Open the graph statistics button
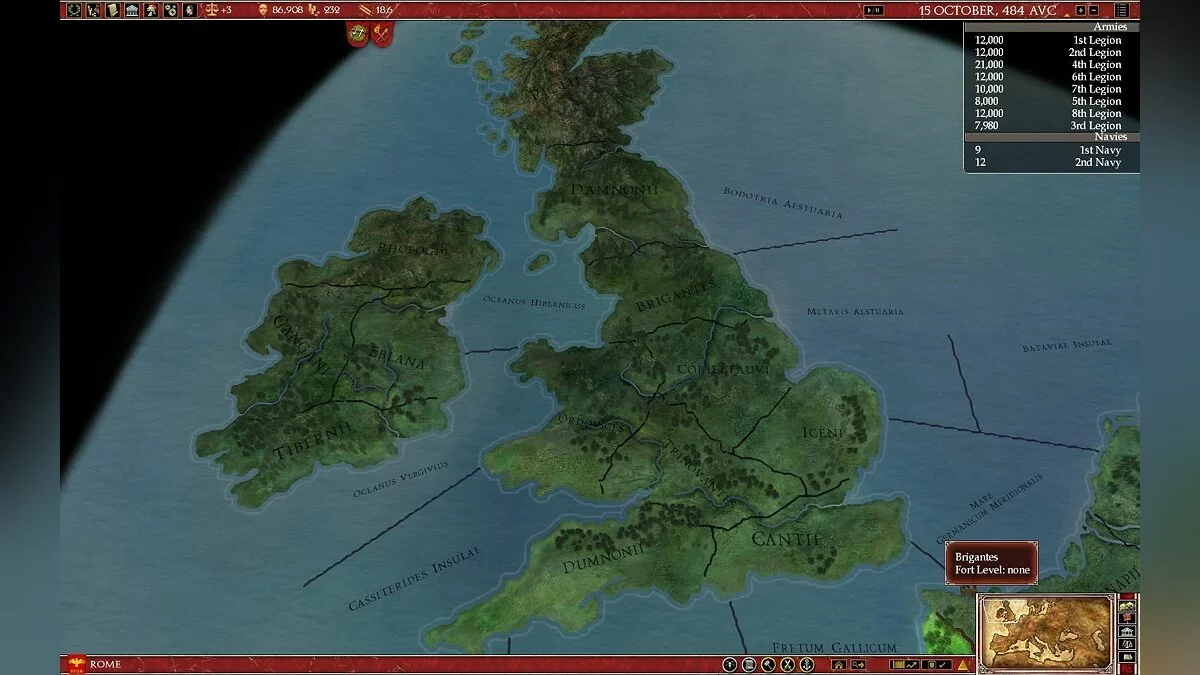The height and width of the screenshot is (675, 1200). click(905, 665)
